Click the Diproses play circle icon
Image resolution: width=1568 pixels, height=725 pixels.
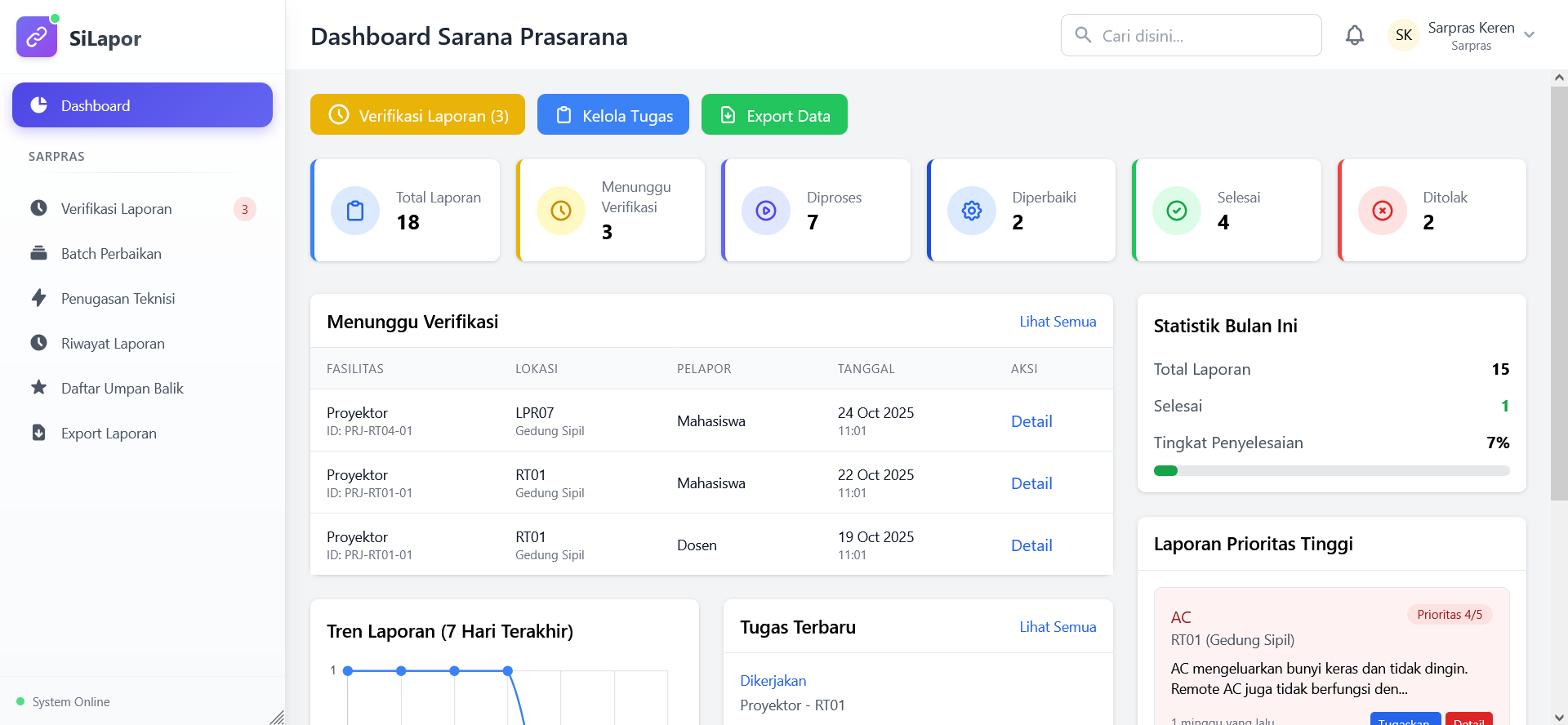(x=766, y=211)
